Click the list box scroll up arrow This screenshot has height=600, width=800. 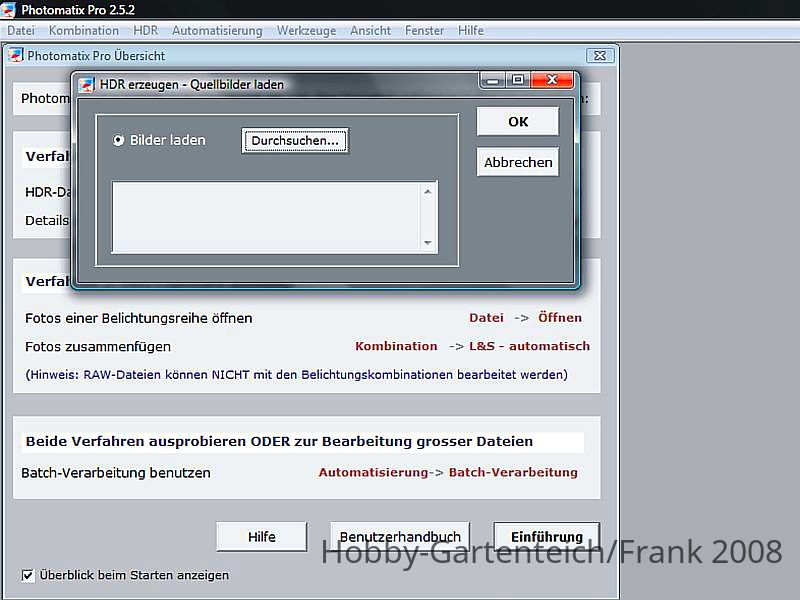coord(428,192)
